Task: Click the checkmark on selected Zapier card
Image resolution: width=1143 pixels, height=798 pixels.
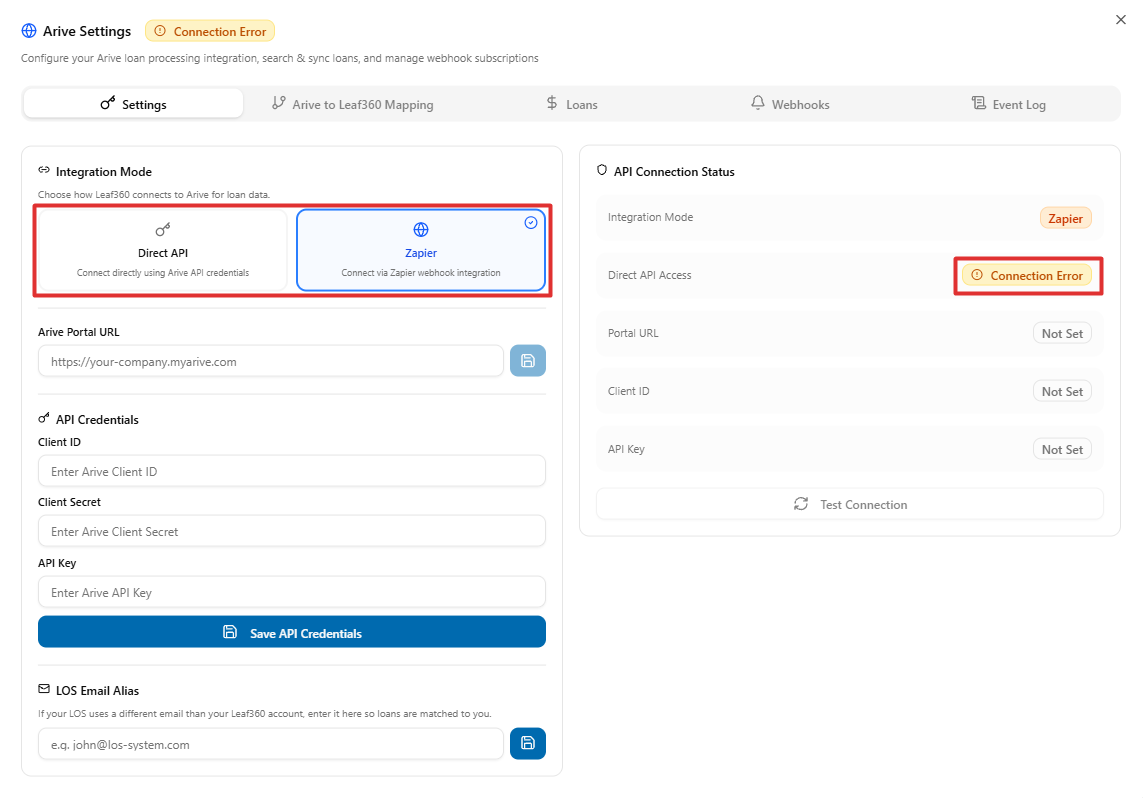Action: click(531, 223)
